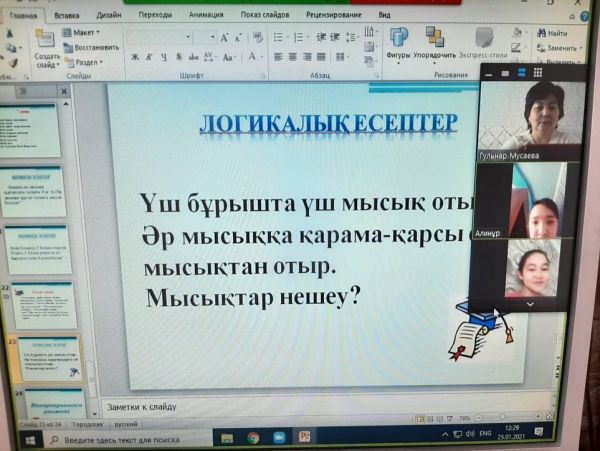Switch to the Вставка ribbon tab
The width and height of the screenshot is (600, 451).
coord(67,16)
